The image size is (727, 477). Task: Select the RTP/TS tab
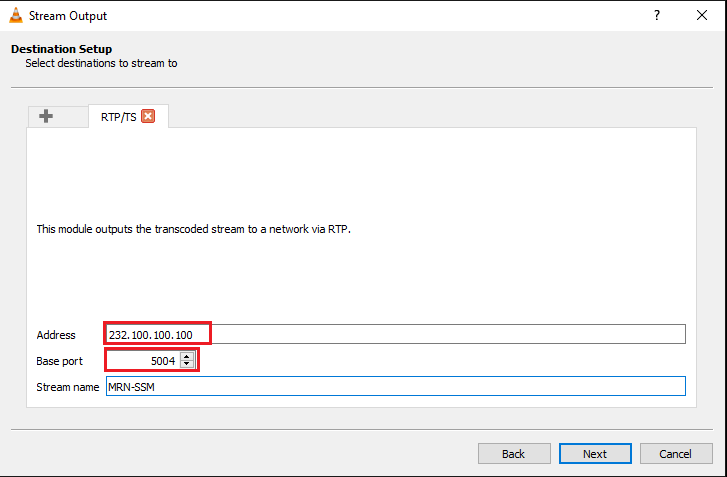[118, 117]
